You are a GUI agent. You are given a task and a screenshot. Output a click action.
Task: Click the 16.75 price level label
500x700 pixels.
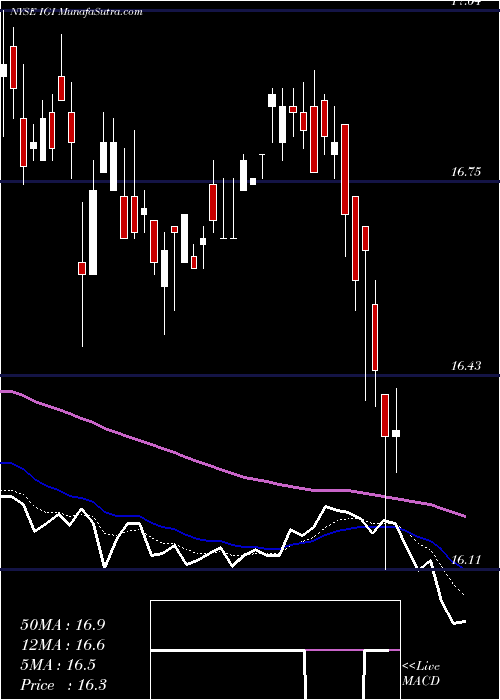click(466, 172)
